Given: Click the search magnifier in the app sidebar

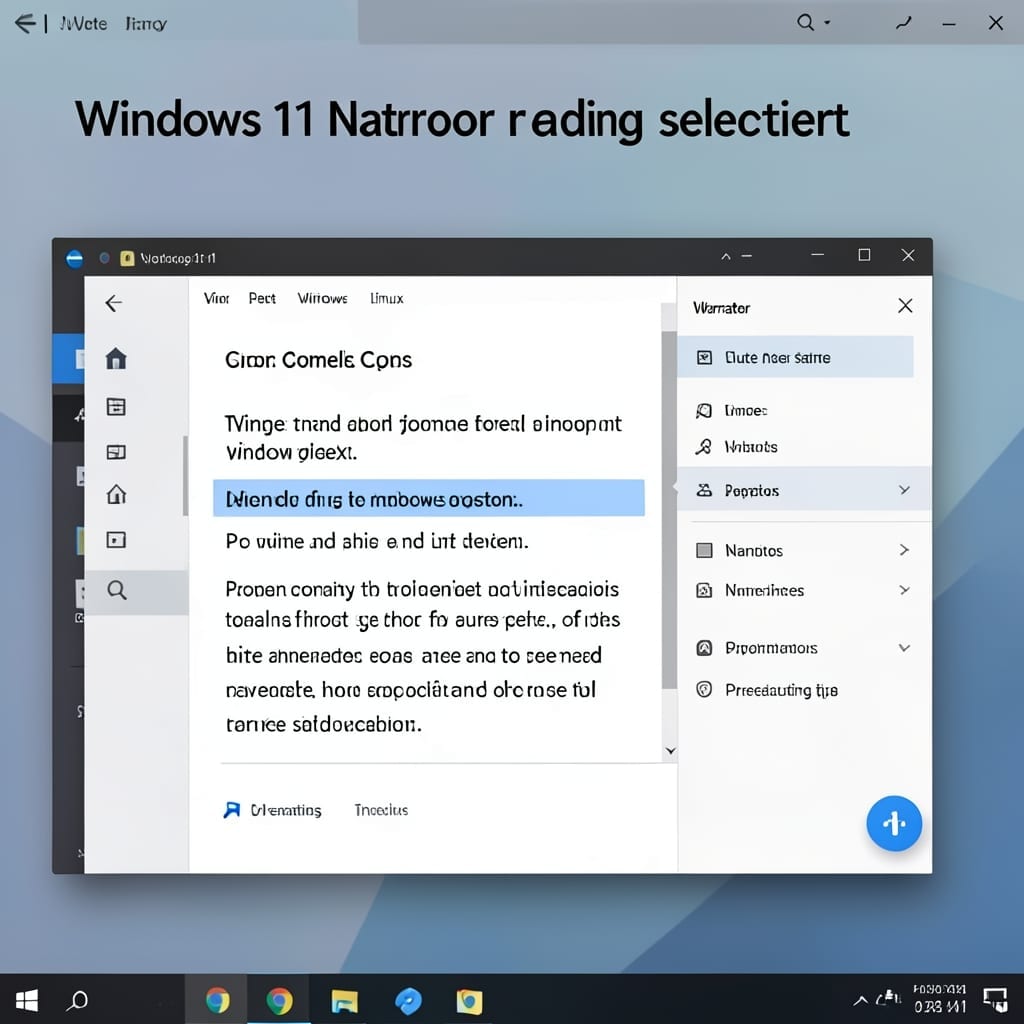Looking at the screenshot, I should click(117, 590).
